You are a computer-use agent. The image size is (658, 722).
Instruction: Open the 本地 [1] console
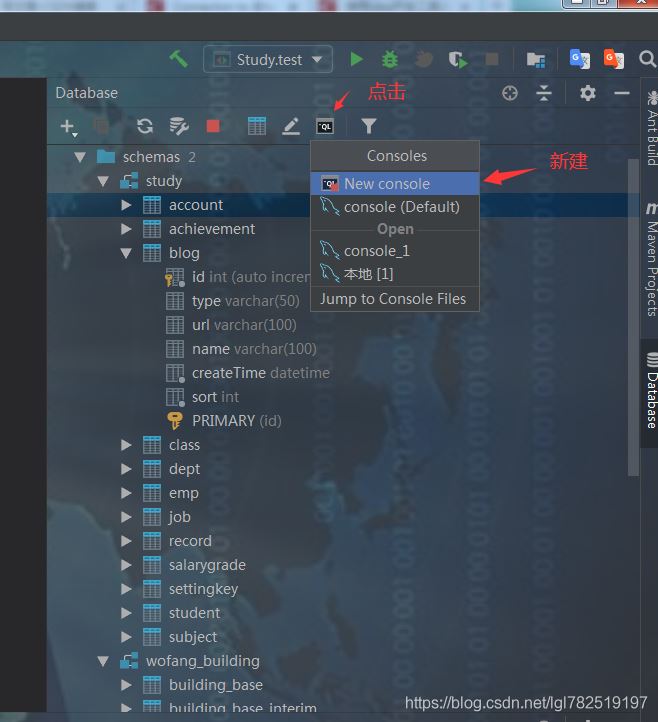pos(395,274)
